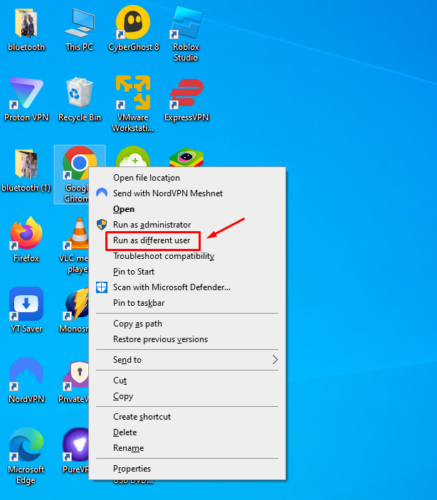Choose Cut from context menu
437x500 pixels.
click(x=187, y=381)
